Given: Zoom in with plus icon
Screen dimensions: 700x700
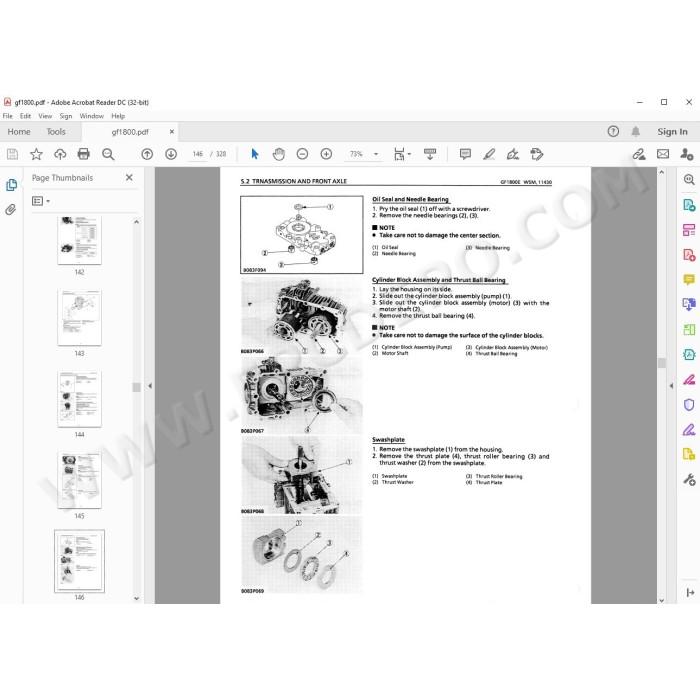Looking at the screenshot, I should 326,154.
